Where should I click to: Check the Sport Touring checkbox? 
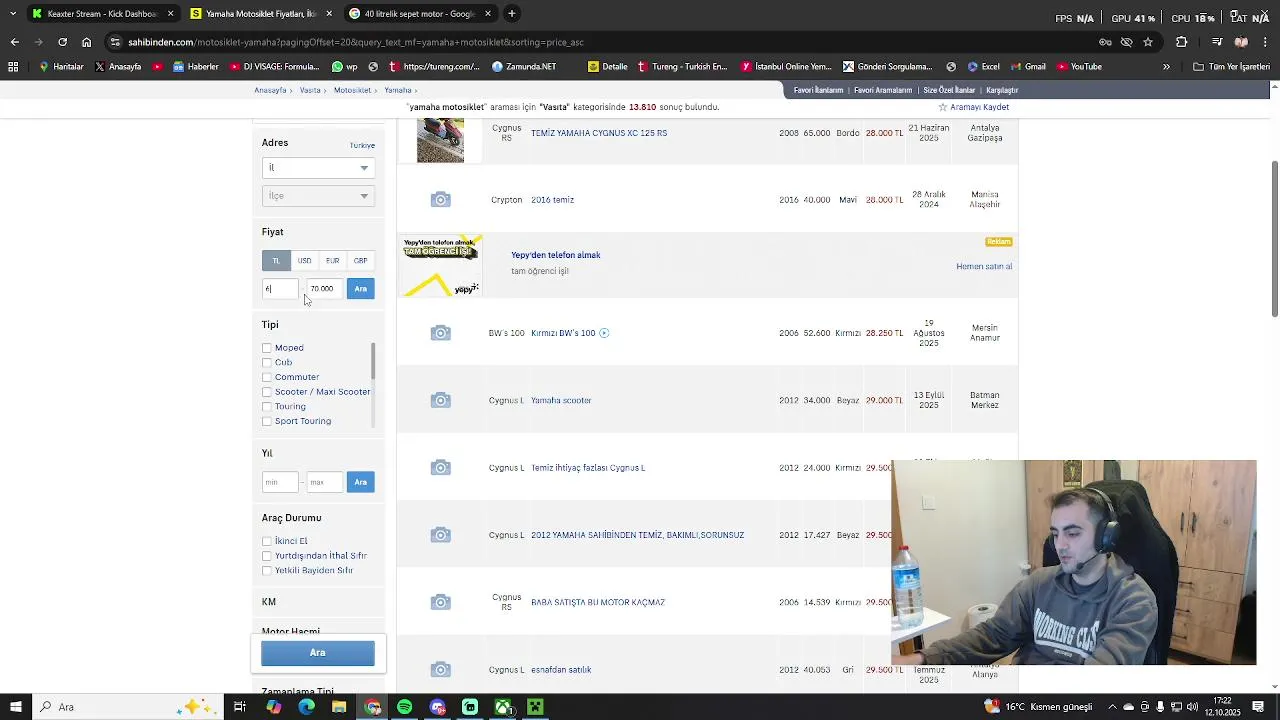pyautogui.click(x=267, y=421)
